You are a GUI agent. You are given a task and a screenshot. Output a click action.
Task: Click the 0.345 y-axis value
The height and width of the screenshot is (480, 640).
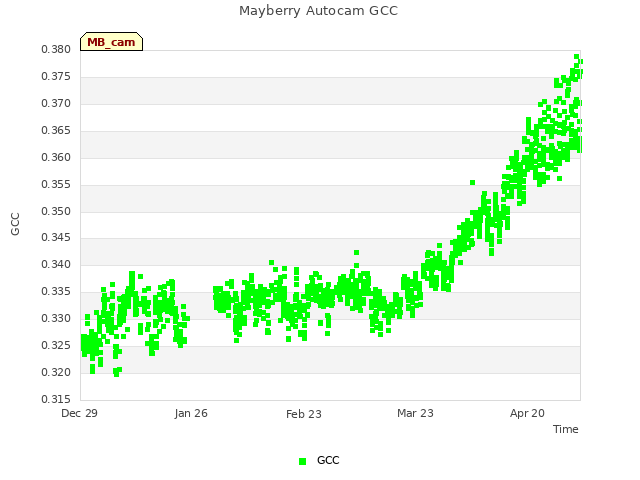(x=56, y=237)
